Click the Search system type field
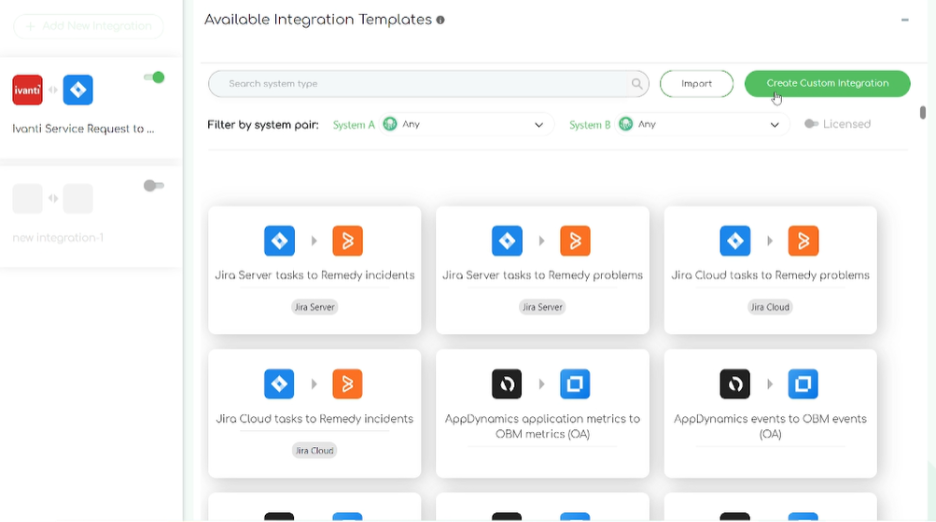 pyautogui.click(x=428, y=84)
